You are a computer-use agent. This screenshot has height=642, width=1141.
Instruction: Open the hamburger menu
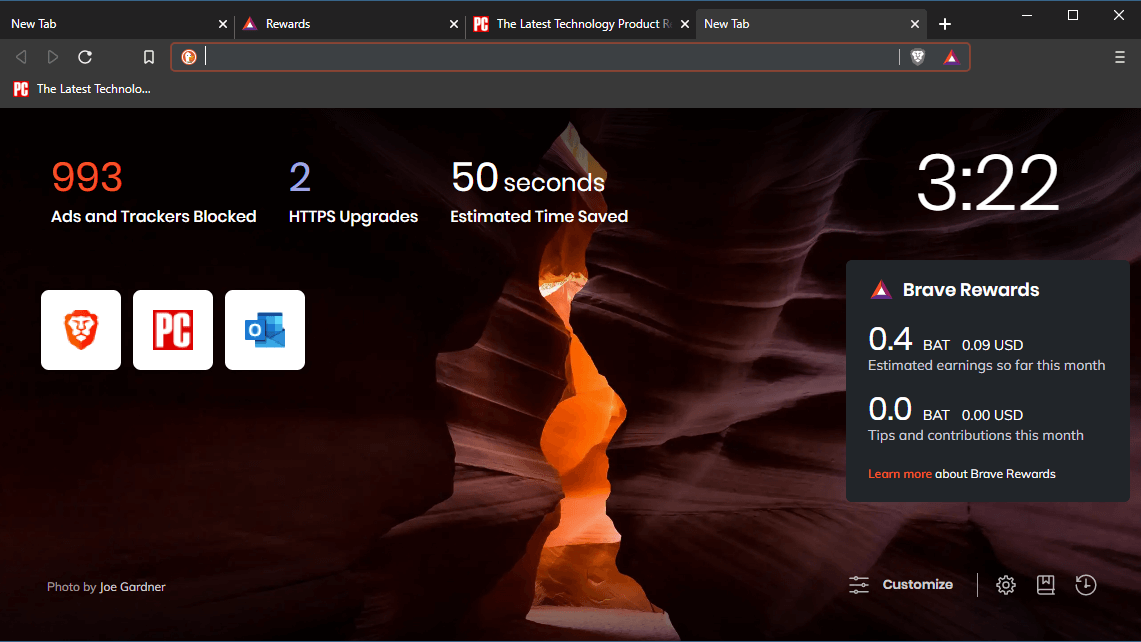coord(1119,57)
